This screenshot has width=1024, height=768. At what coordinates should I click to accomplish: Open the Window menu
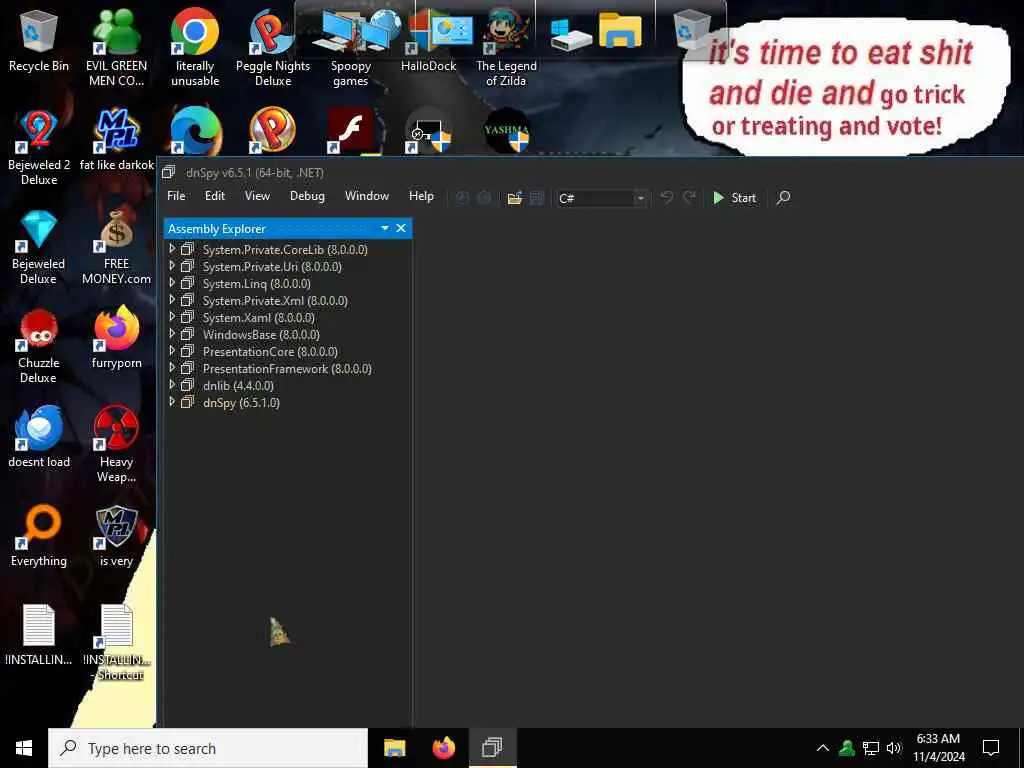pyautogui.click(x=366, y=196)
